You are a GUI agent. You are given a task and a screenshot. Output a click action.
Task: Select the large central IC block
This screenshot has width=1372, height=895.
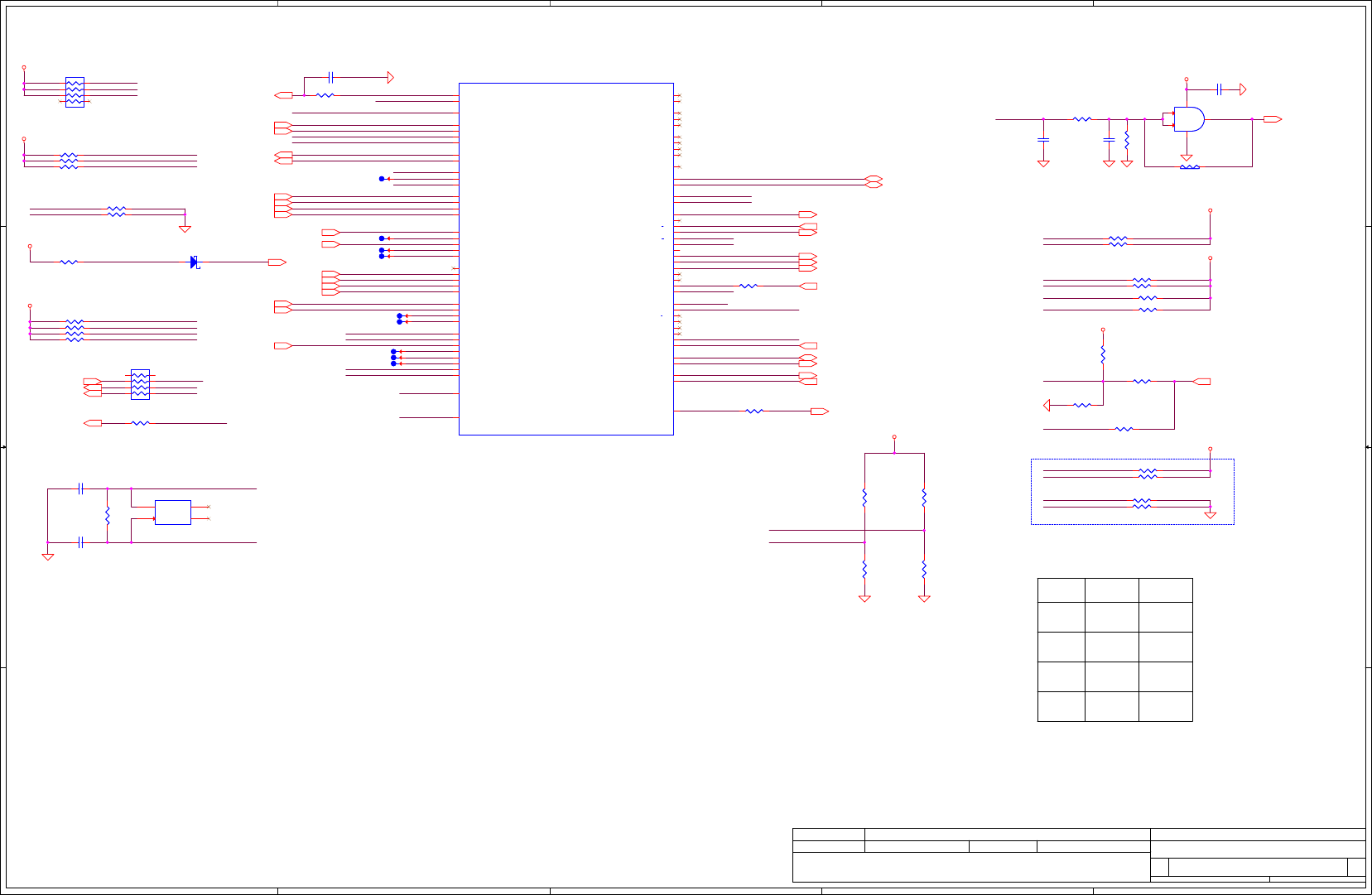tap(566, 258)
